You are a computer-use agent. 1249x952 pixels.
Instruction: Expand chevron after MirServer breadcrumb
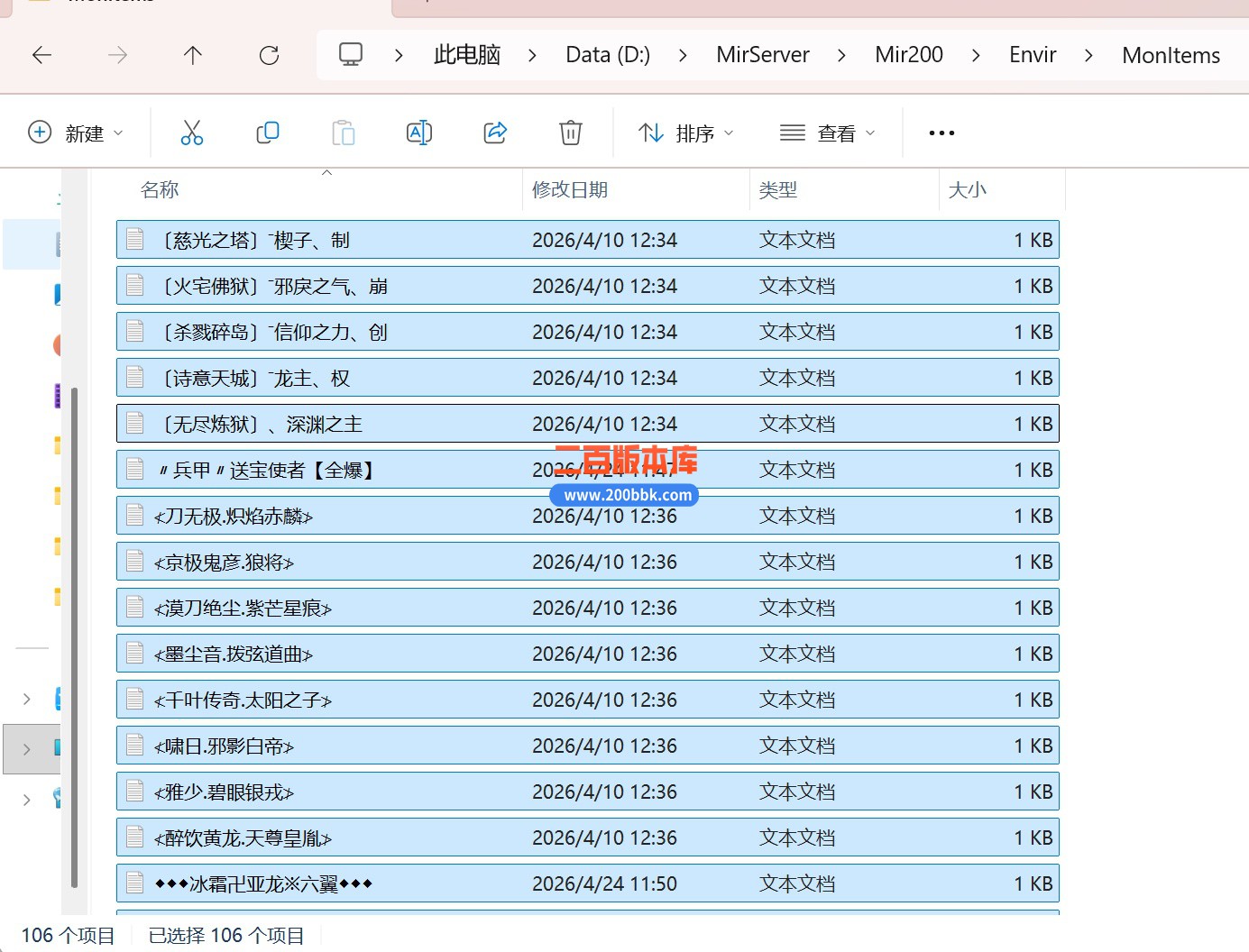pyautogui.click(x=841, y=55)
